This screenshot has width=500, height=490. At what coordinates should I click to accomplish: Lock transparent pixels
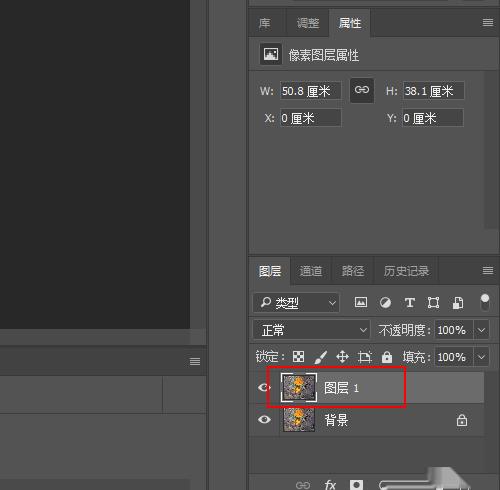298,357
